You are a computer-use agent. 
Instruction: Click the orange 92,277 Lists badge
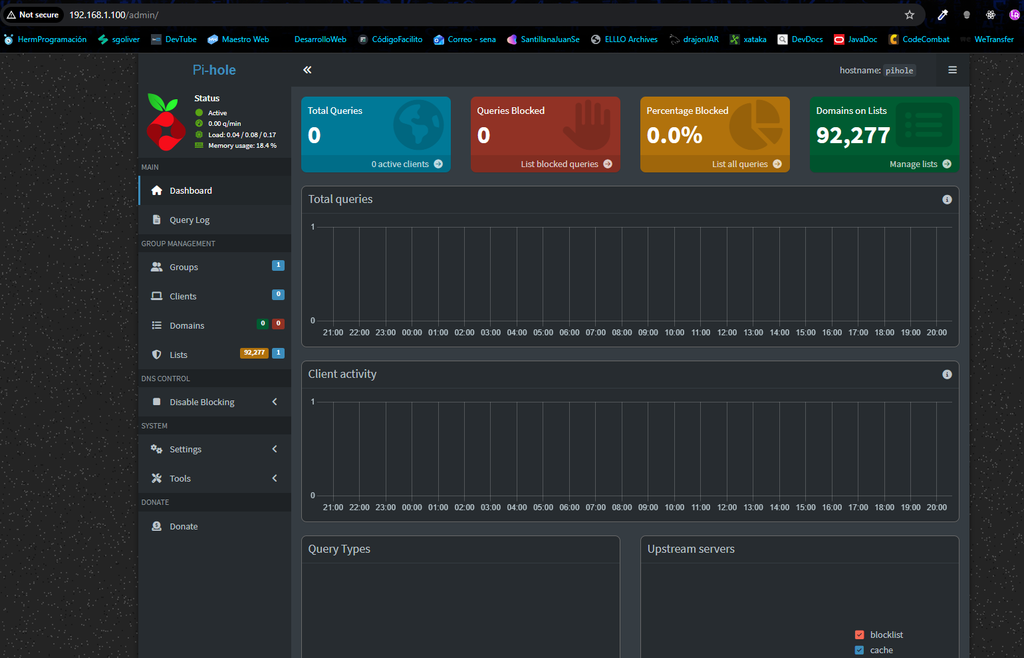pyautogui.click(x=254, y=353)
